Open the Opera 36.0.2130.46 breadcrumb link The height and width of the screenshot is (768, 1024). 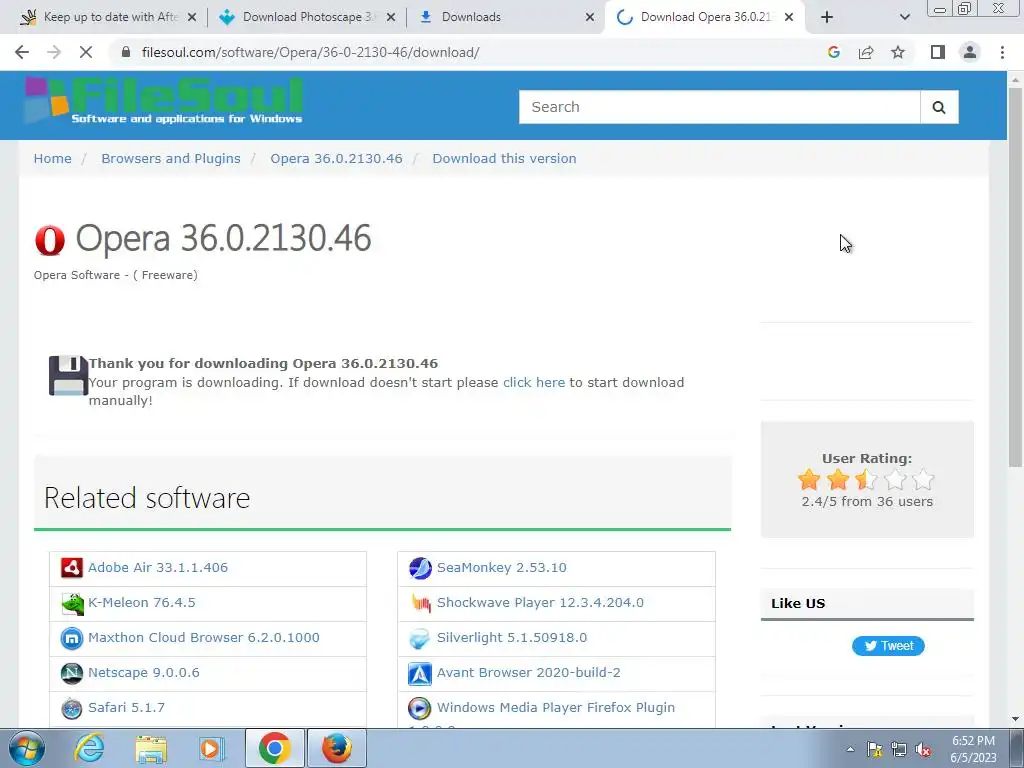point(336,159)
